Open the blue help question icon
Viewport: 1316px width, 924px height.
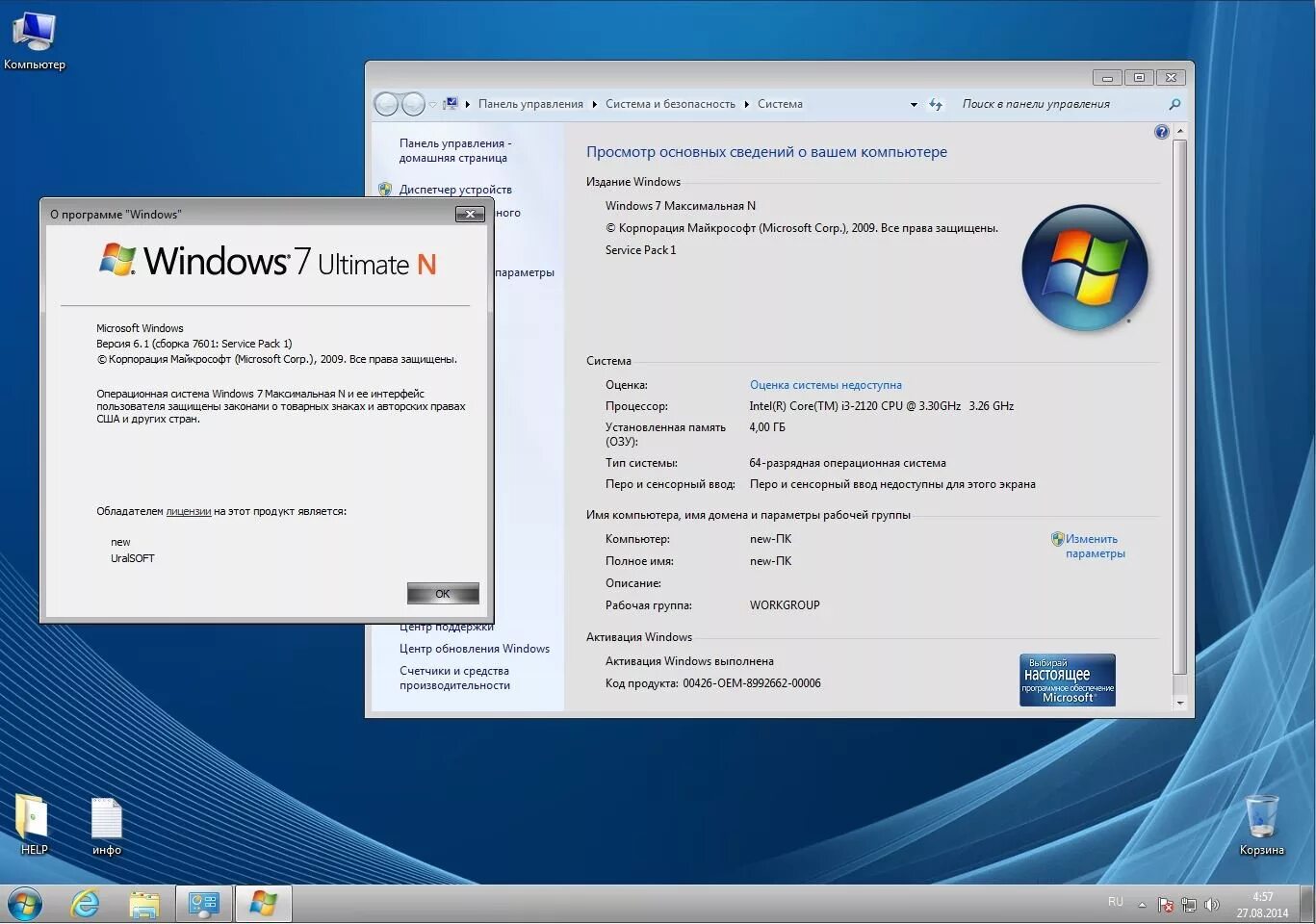click(x=1161, y=132)
